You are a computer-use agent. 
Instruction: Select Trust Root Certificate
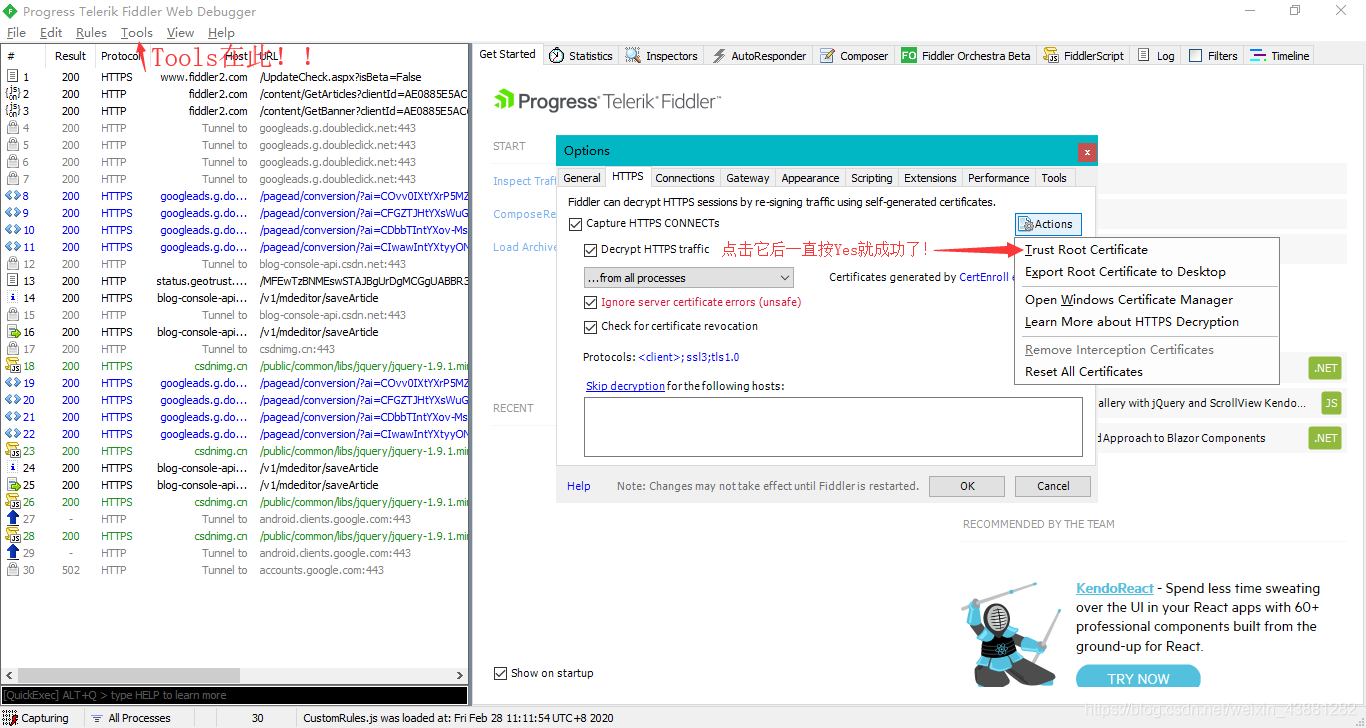coord(1146,250)
